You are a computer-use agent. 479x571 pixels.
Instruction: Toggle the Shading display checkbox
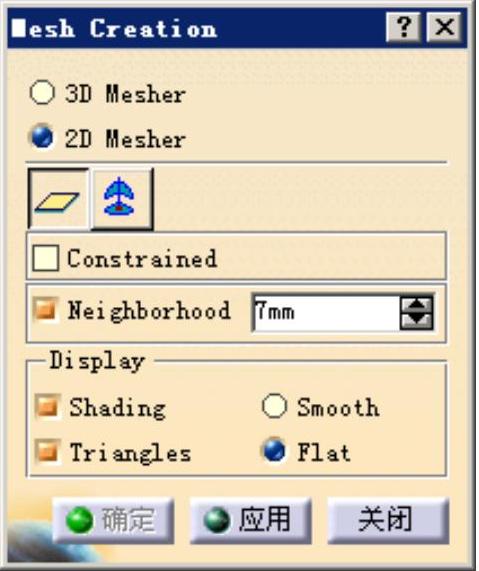[x=48, y=406]
